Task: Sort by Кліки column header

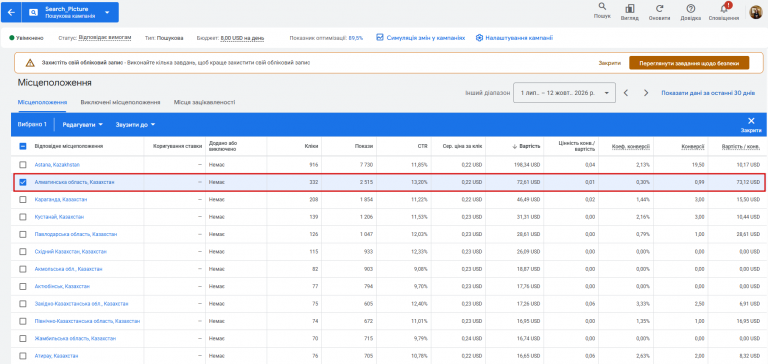Action: click(312, 146)
